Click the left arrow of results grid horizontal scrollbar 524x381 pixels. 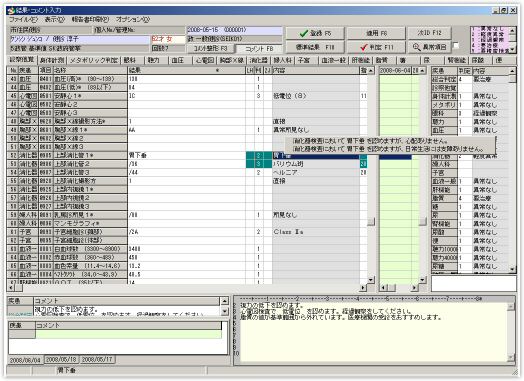tap(11, 287)
